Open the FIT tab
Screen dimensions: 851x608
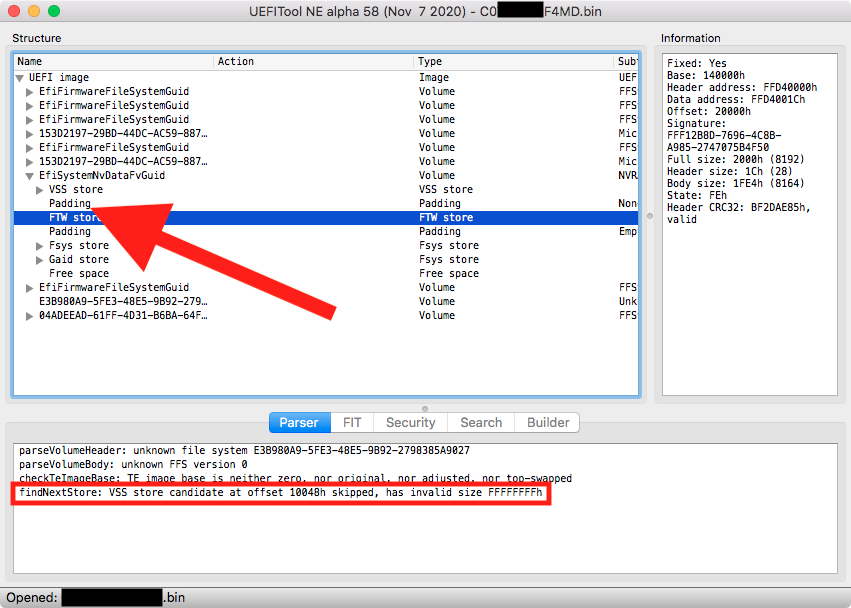(352, 422)
